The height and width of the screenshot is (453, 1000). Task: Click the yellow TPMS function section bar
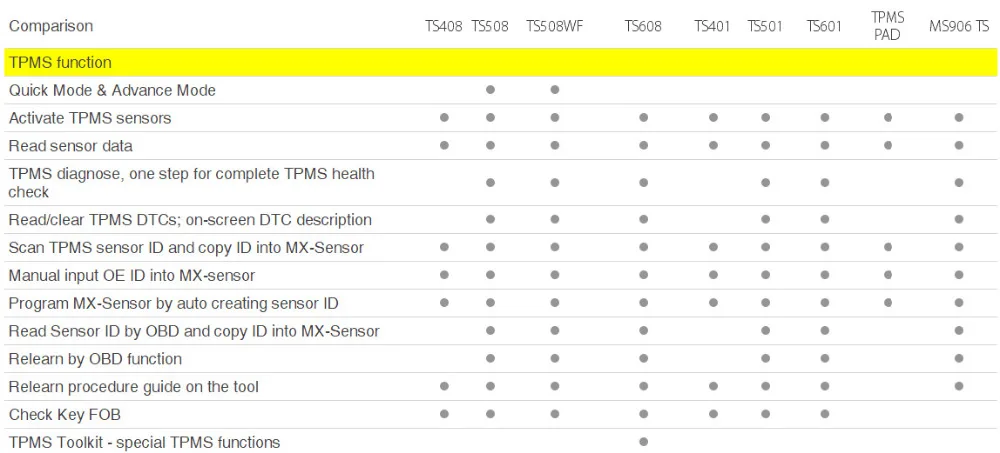tap(501, 63)
